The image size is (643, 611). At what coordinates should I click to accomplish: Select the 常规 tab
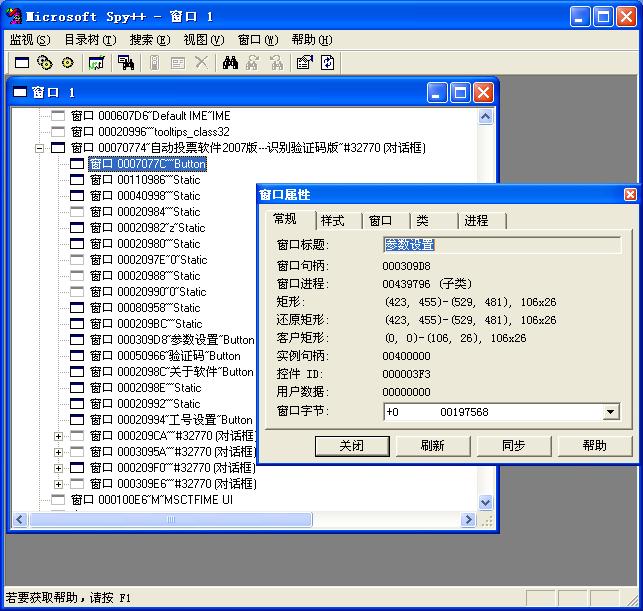290,219
